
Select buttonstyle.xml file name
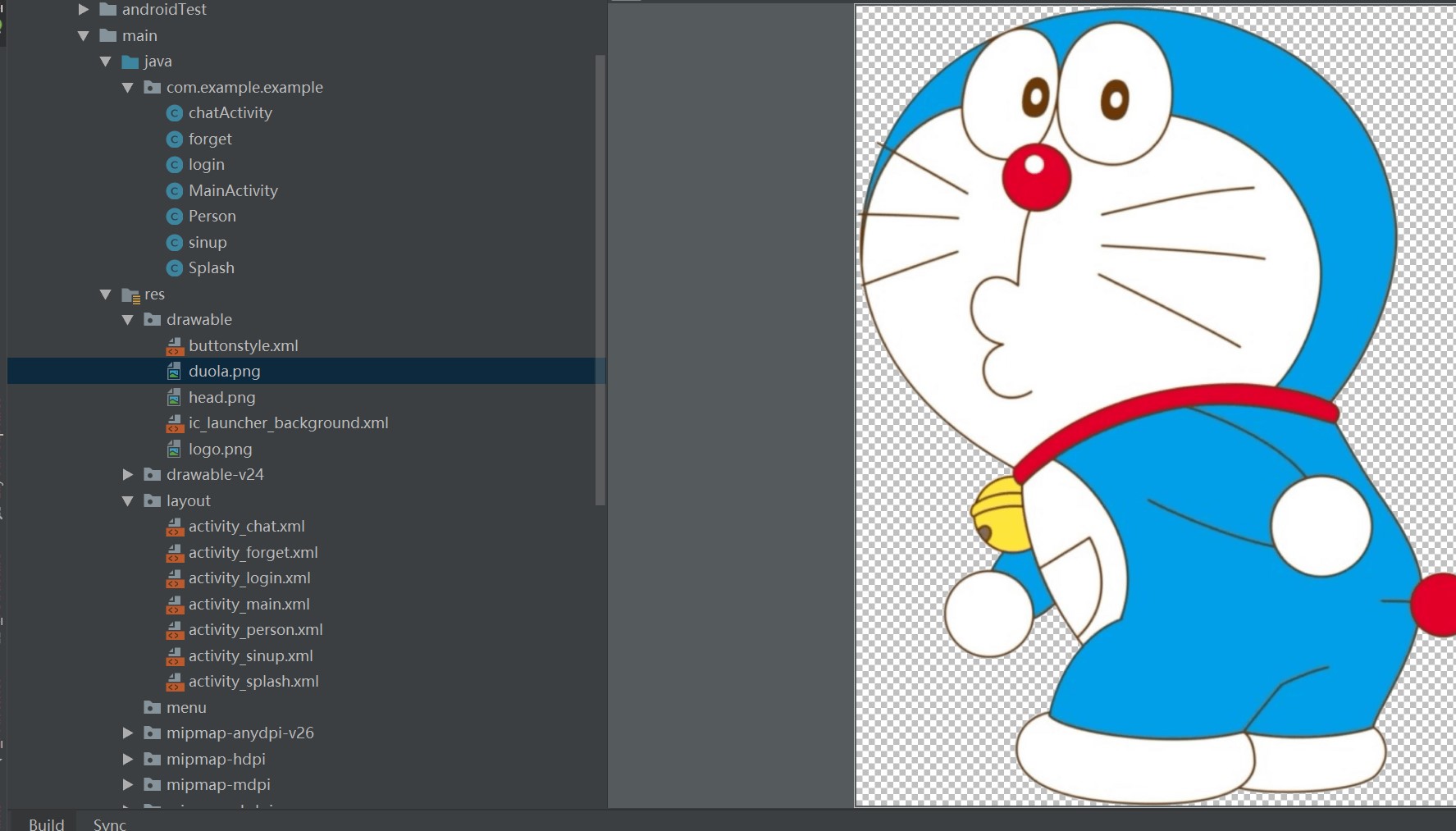(x=244, y=346)
